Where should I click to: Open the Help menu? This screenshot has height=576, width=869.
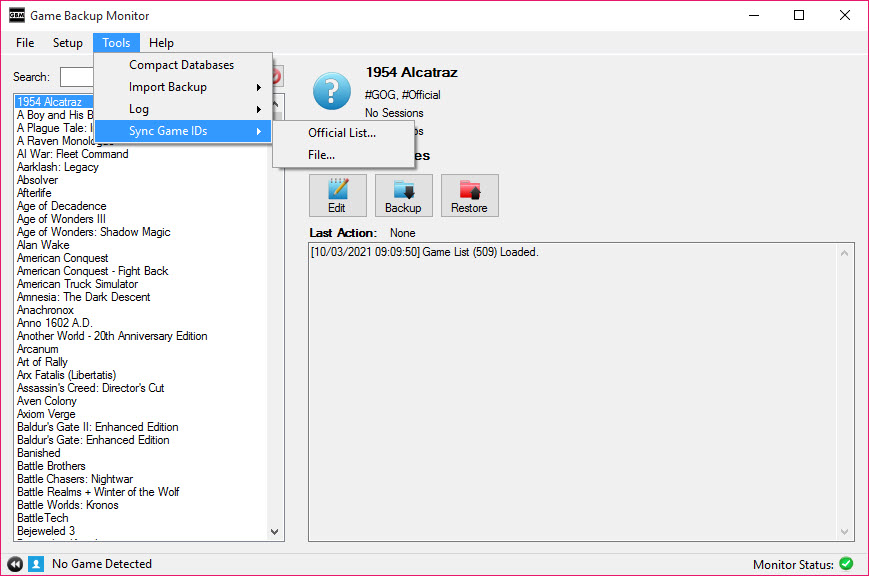[161, 43]
